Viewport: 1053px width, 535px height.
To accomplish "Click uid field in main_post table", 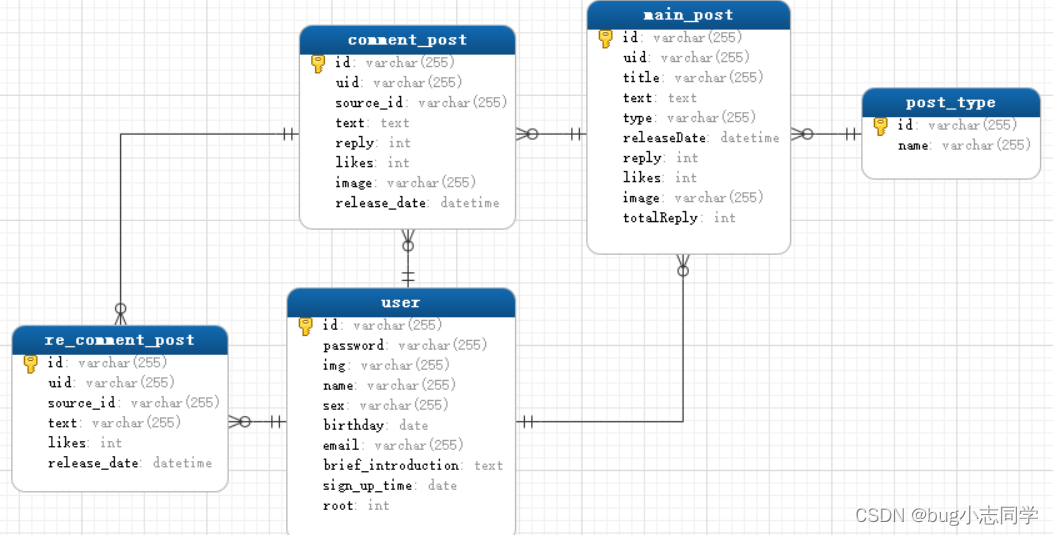I will (686, 58).
